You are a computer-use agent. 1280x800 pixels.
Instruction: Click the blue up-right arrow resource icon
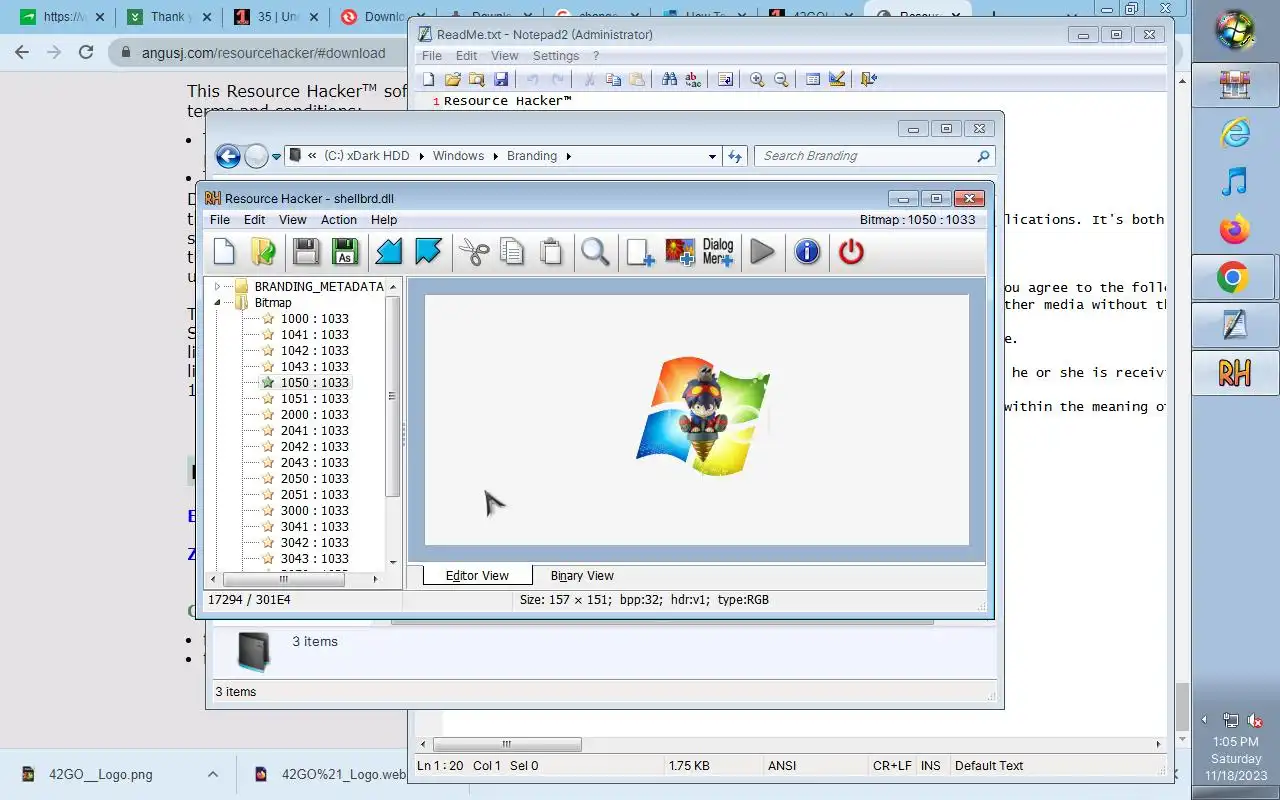pyautogui.click(x=428, y=252)
